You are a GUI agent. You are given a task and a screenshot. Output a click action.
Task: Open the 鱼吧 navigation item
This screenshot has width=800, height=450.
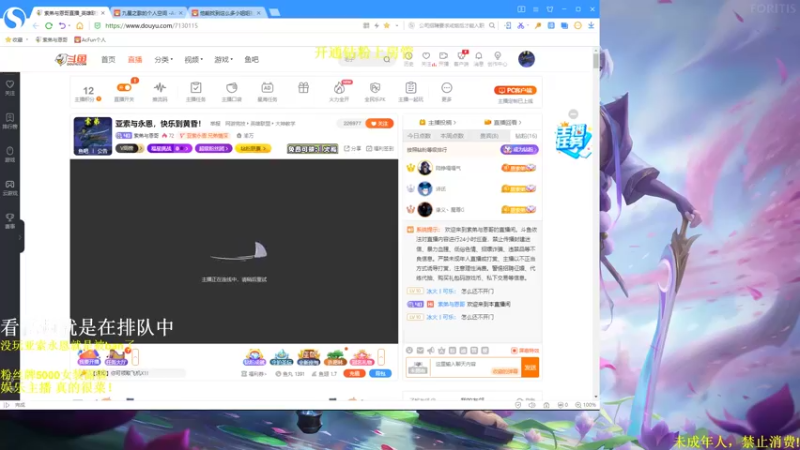(252, 60)
